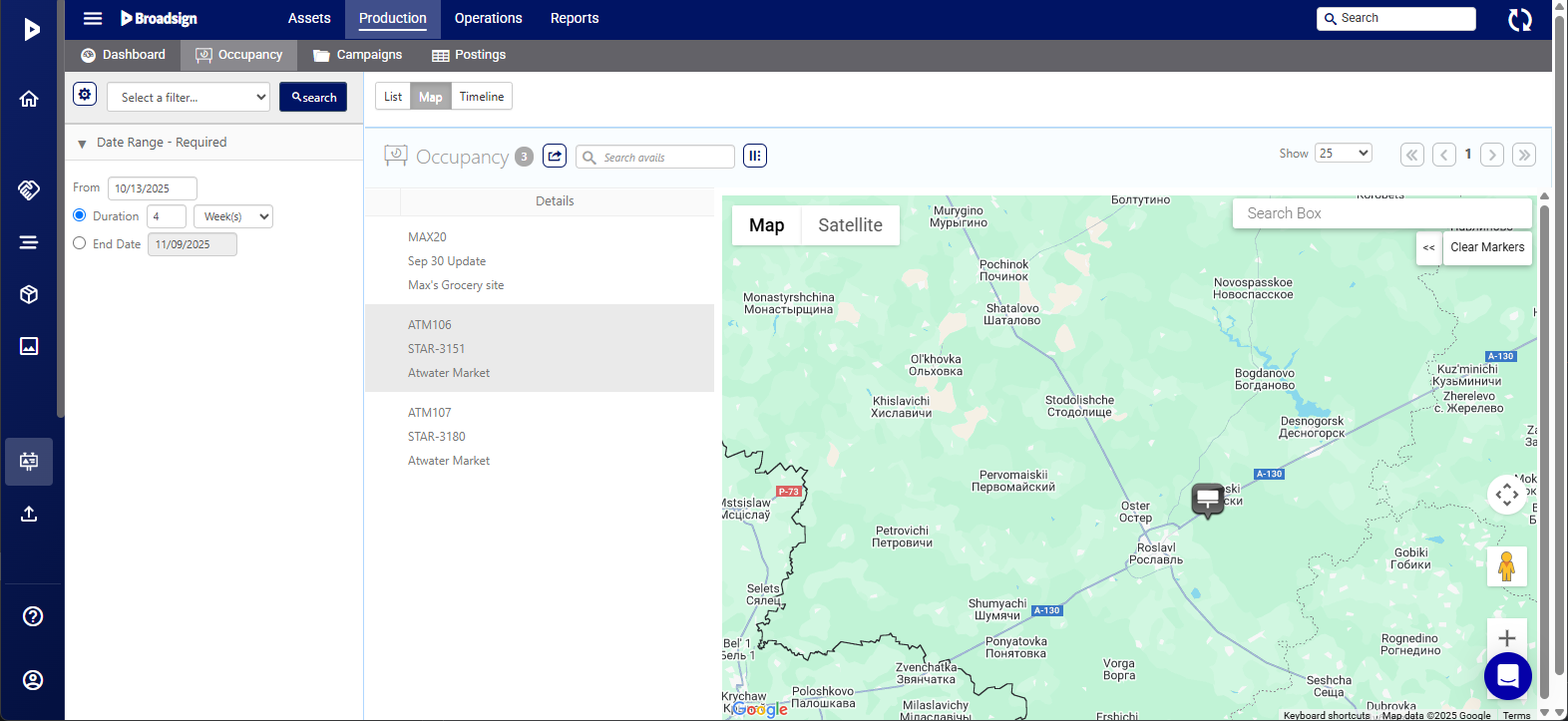Focus the From date field
Viewport: 1568px width, 721px height.
point(153,187)
